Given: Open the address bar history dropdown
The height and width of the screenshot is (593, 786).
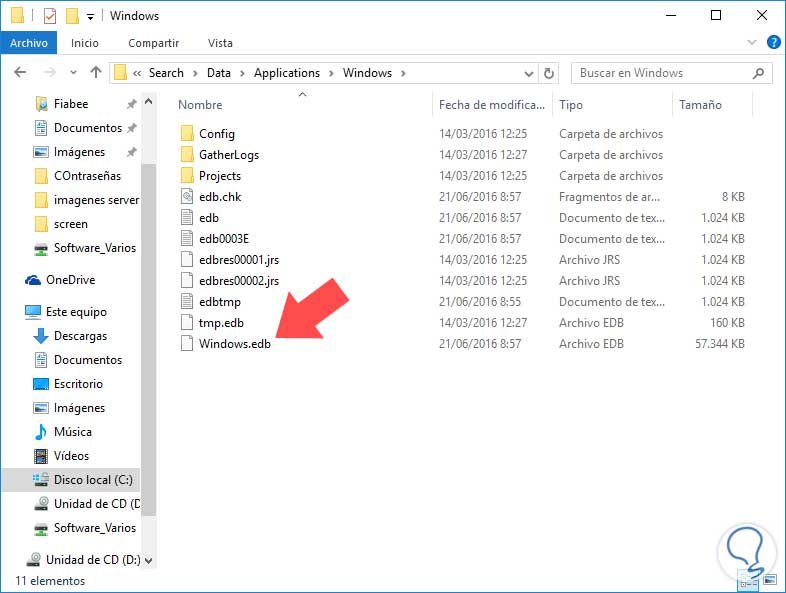Looking at the screenshot, I should coord(528,74).
